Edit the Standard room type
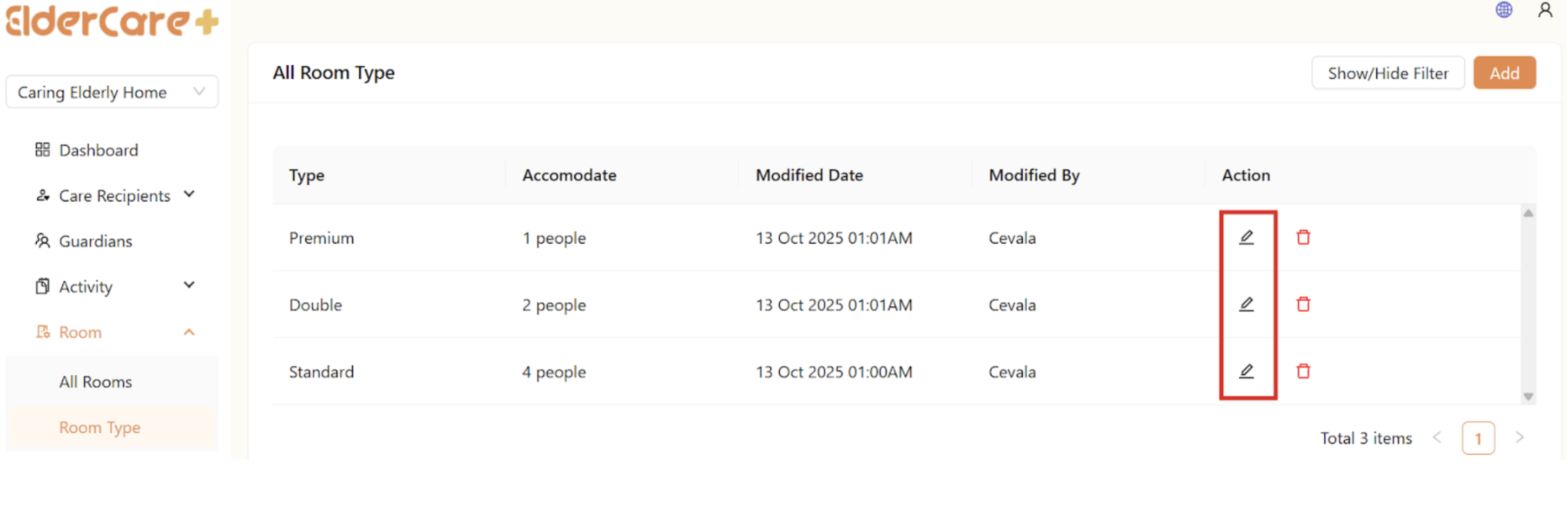Viewport: 1568px width, 531px height. point(1246,372)
